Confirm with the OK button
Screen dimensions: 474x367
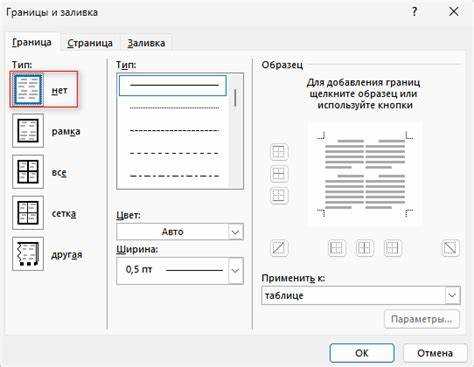coord(362,353)
